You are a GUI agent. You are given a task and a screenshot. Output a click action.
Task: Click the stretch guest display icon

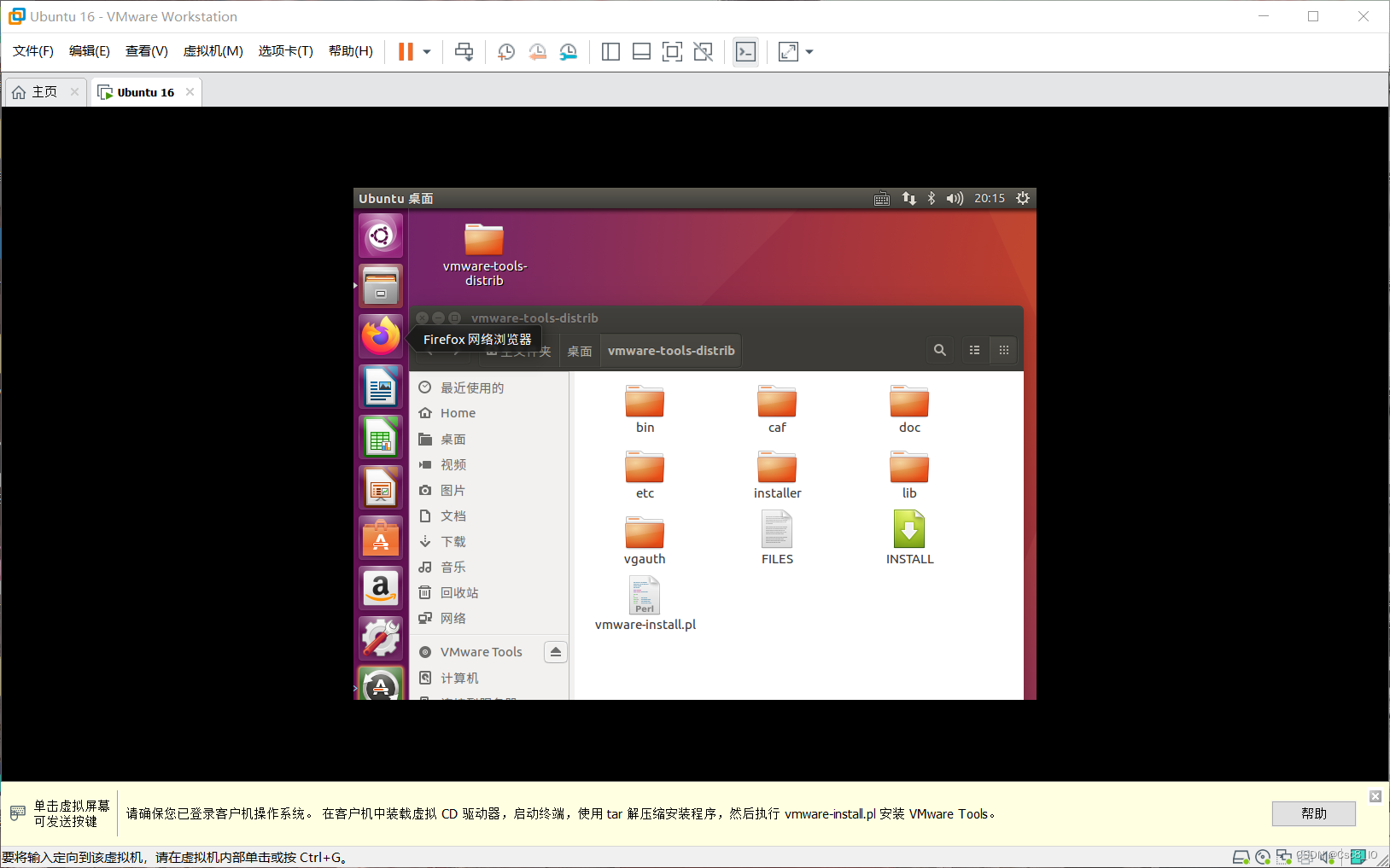[788, 52]
